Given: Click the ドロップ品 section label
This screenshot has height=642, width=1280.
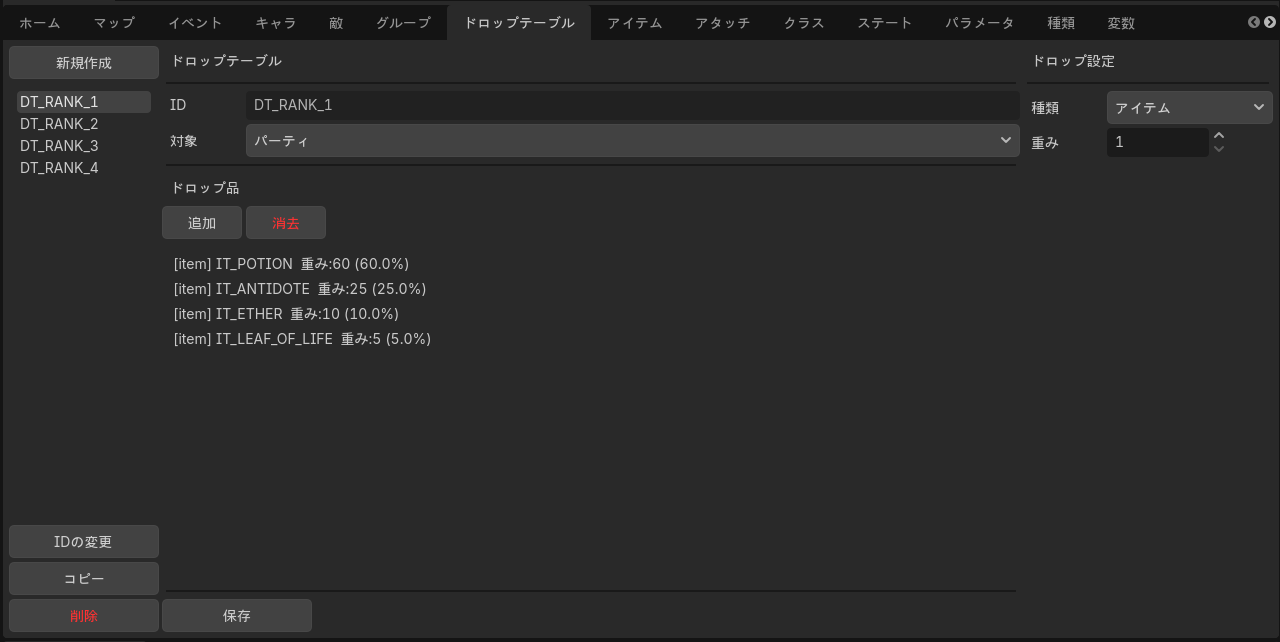Looking at the screenshot, I should click(x=205, y=188).
